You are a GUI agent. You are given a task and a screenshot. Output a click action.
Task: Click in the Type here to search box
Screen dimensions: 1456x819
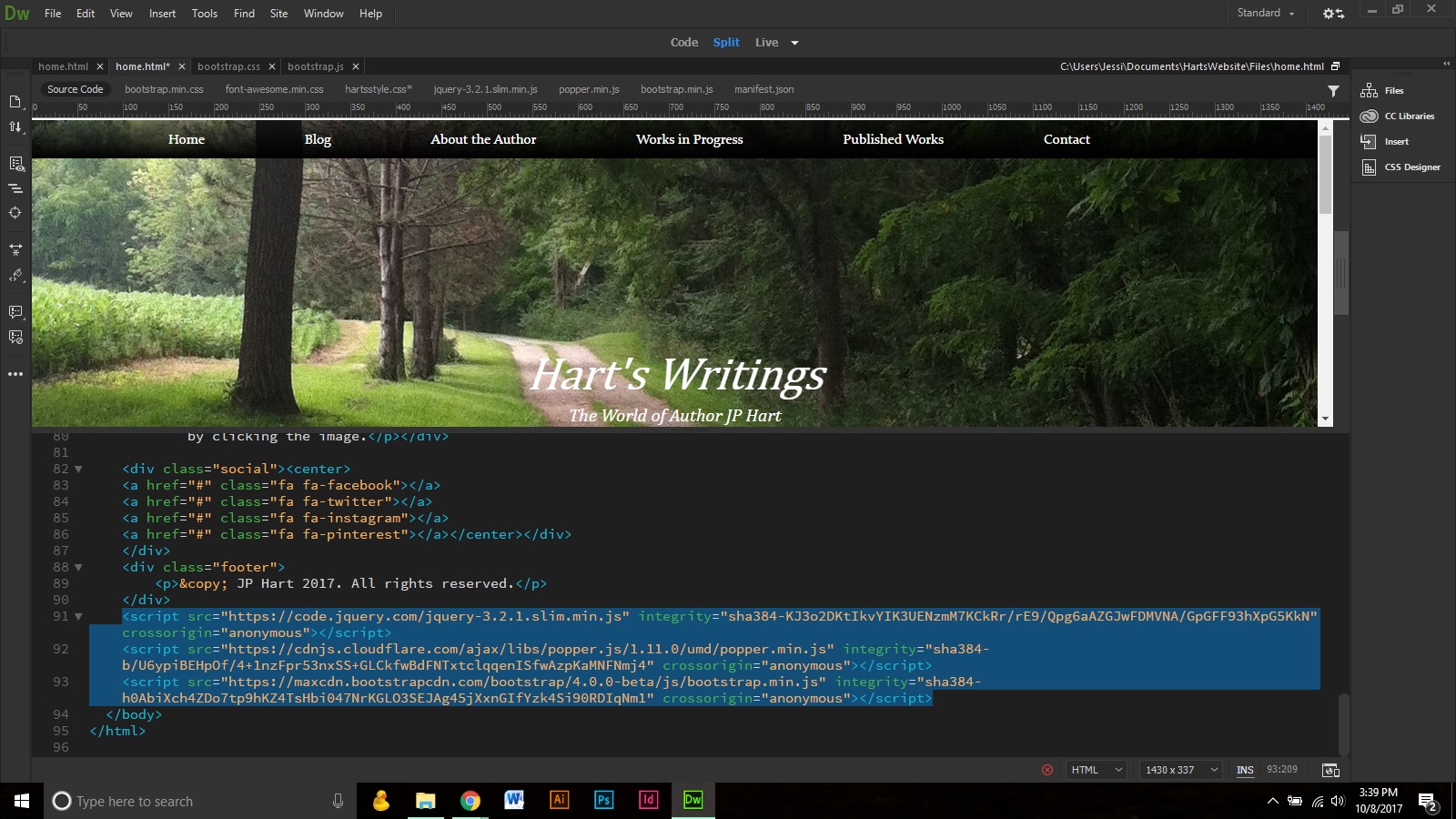coord(200,801)
